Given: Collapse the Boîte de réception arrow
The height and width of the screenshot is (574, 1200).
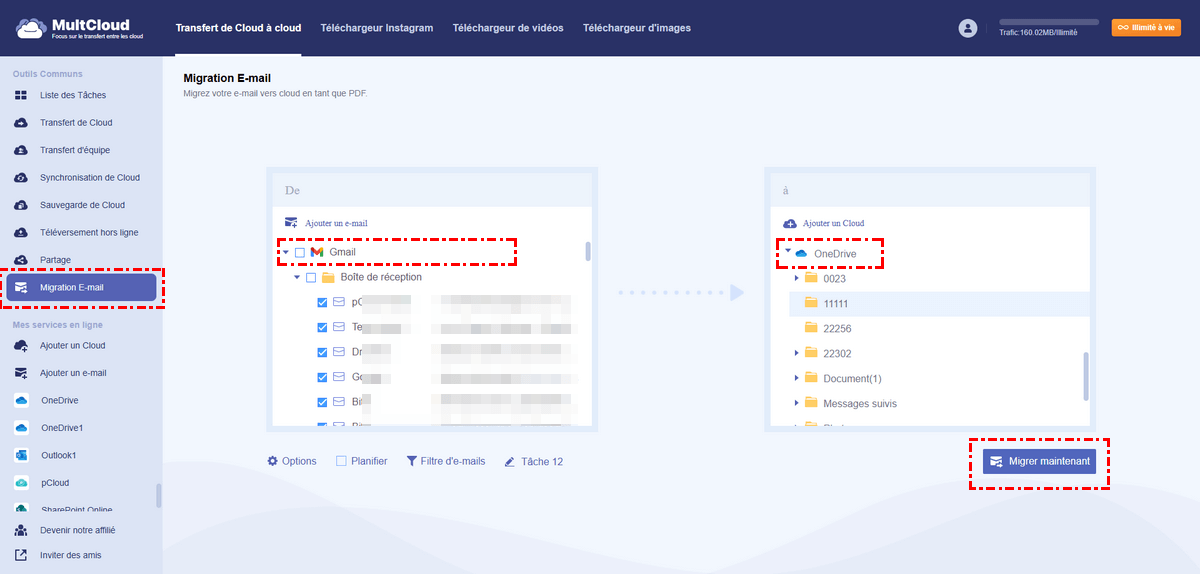Looking at the screenshot, I should pyautogui.click(x=297, y=278).
